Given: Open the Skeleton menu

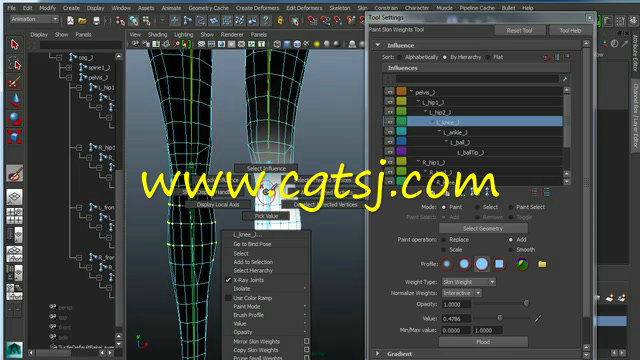Looking at the screenshot, I should tap(340, 8).
